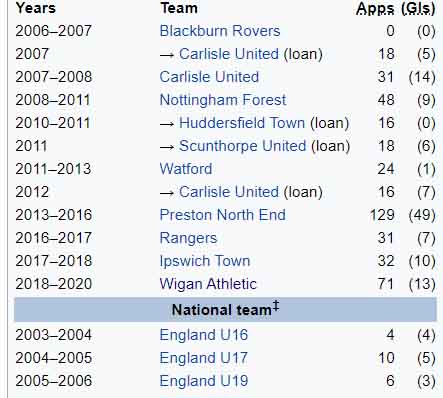Open the Blackburn Rovers team link
443x398 pixels.
pos(220,31)
